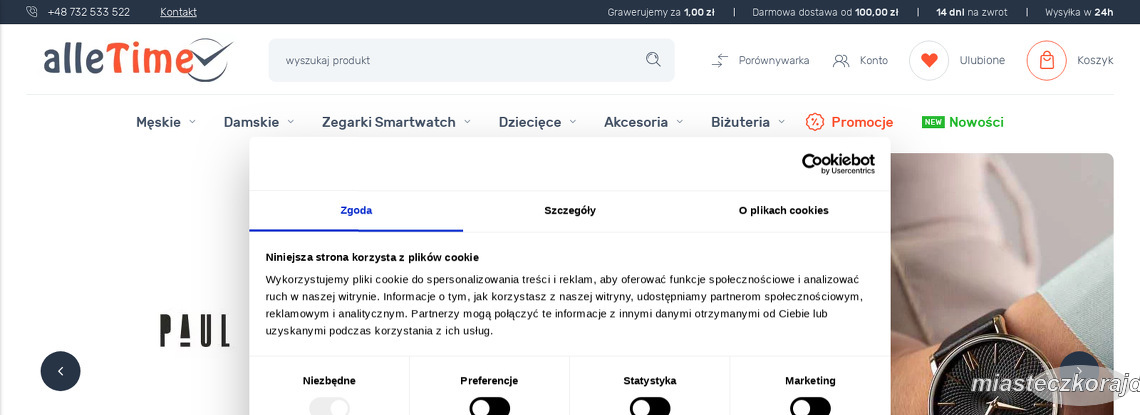The height and width of the screenshot is (415, 1140).
Task: Open the shopping bag cart icon
Action: (1046, 60)
